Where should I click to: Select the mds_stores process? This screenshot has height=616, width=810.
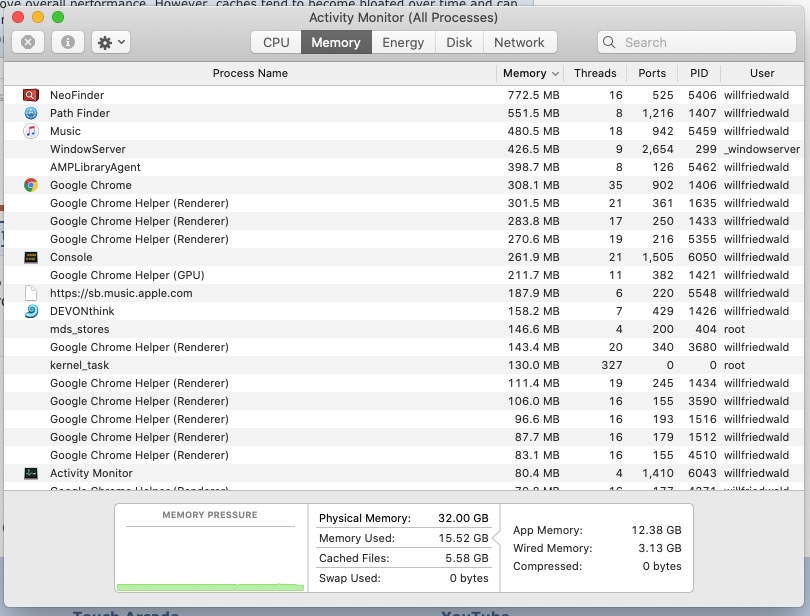tap(80, 329)
